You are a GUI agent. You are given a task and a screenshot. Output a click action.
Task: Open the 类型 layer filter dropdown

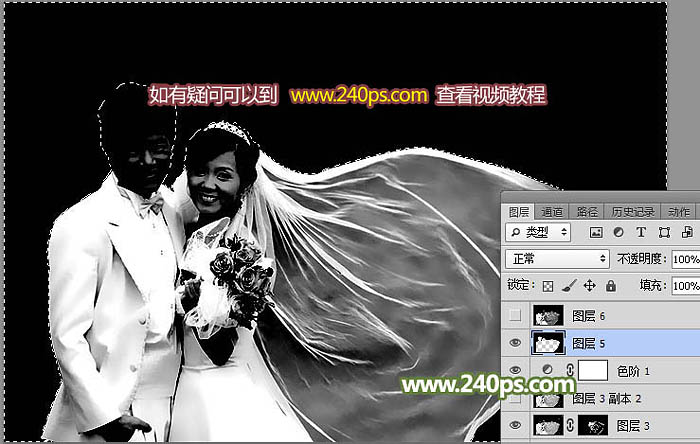click(x=538, y=232)
